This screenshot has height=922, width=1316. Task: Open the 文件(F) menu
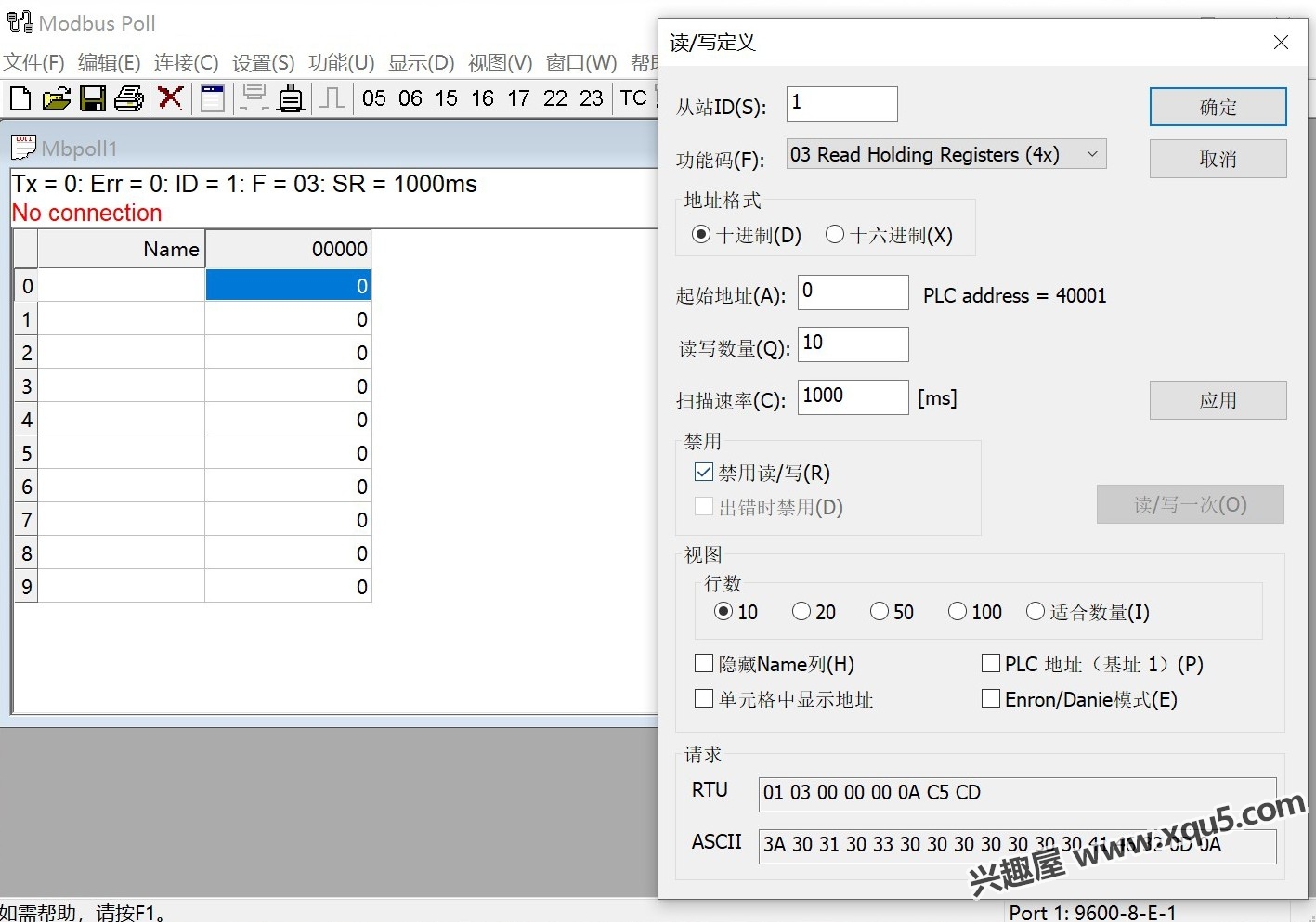point(33,62)
